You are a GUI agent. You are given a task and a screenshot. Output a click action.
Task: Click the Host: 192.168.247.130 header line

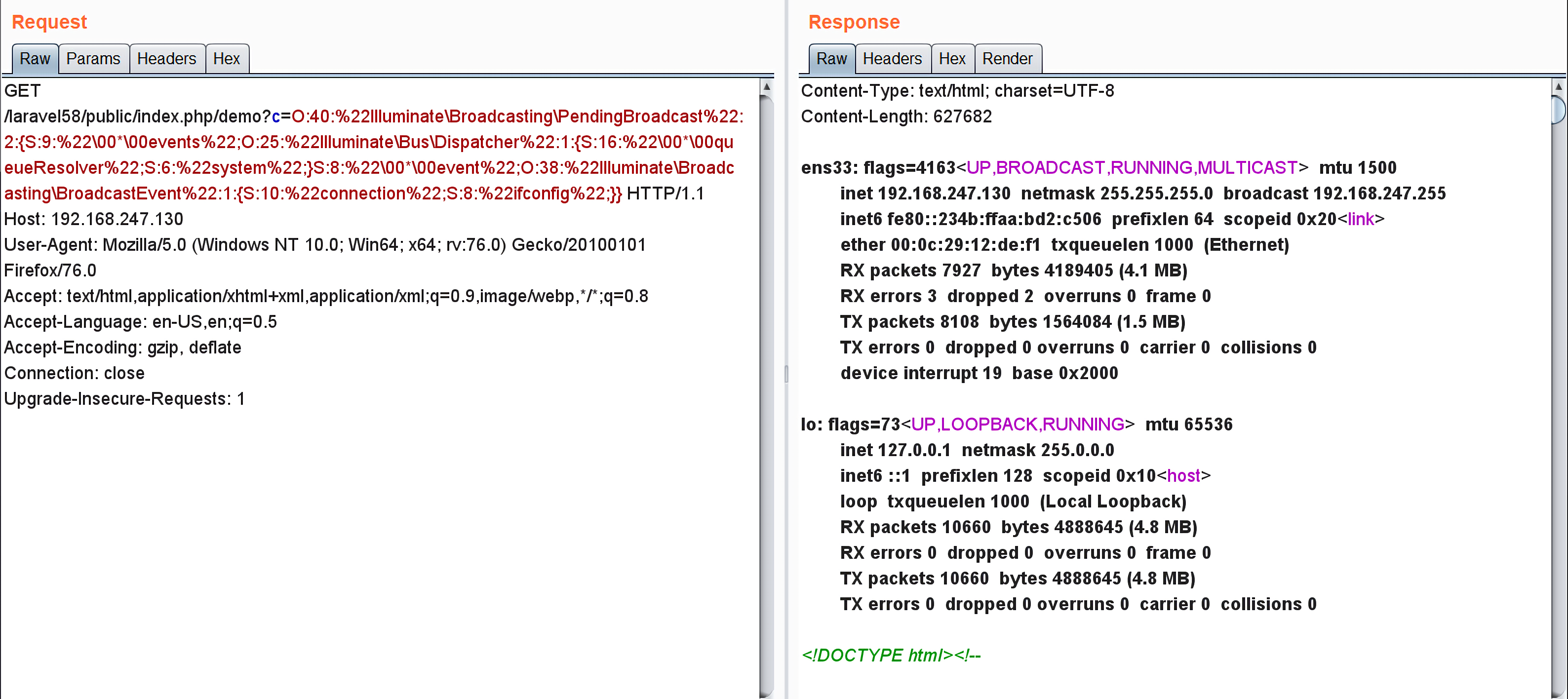[94, 219]
